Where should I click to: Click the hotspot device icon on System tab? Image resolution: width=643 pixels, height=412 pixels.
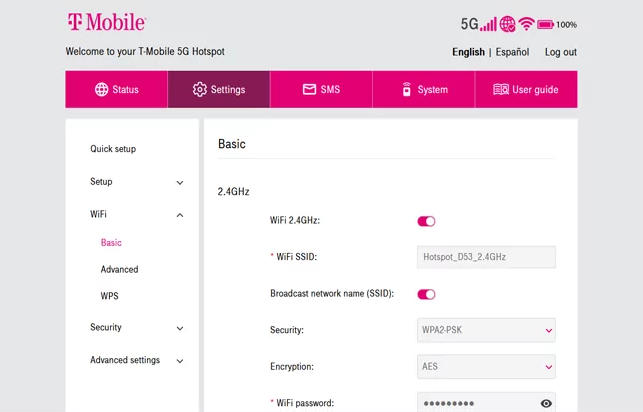click(406, 89)
